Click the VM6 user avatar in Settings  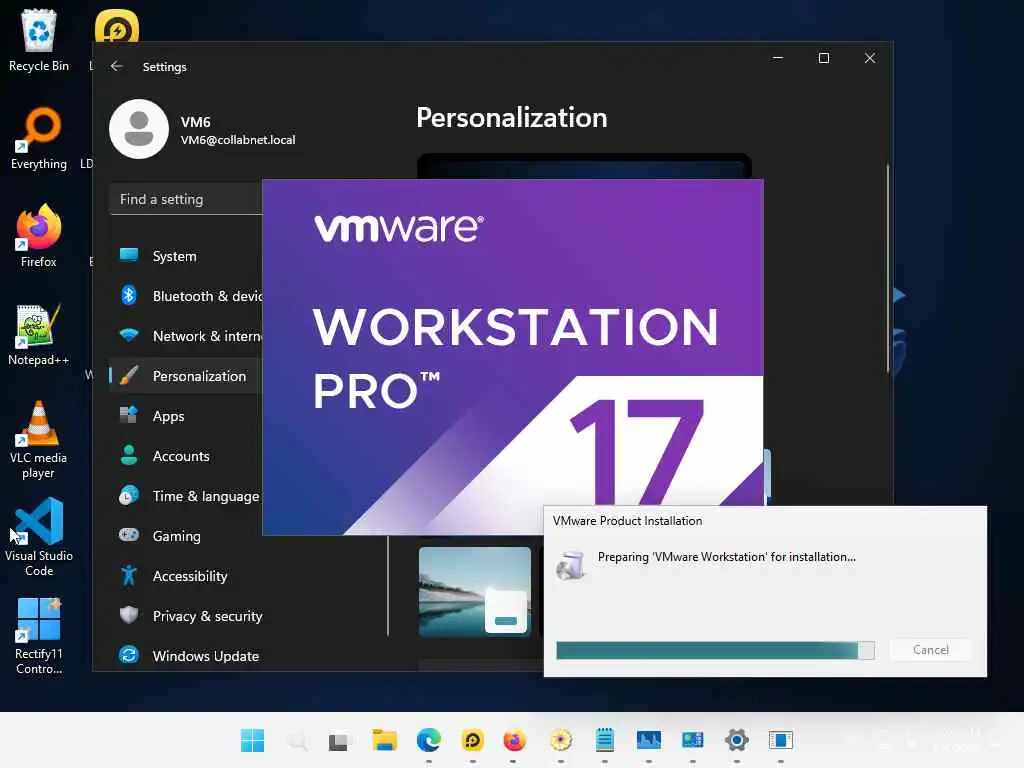[x=139, y=129]
